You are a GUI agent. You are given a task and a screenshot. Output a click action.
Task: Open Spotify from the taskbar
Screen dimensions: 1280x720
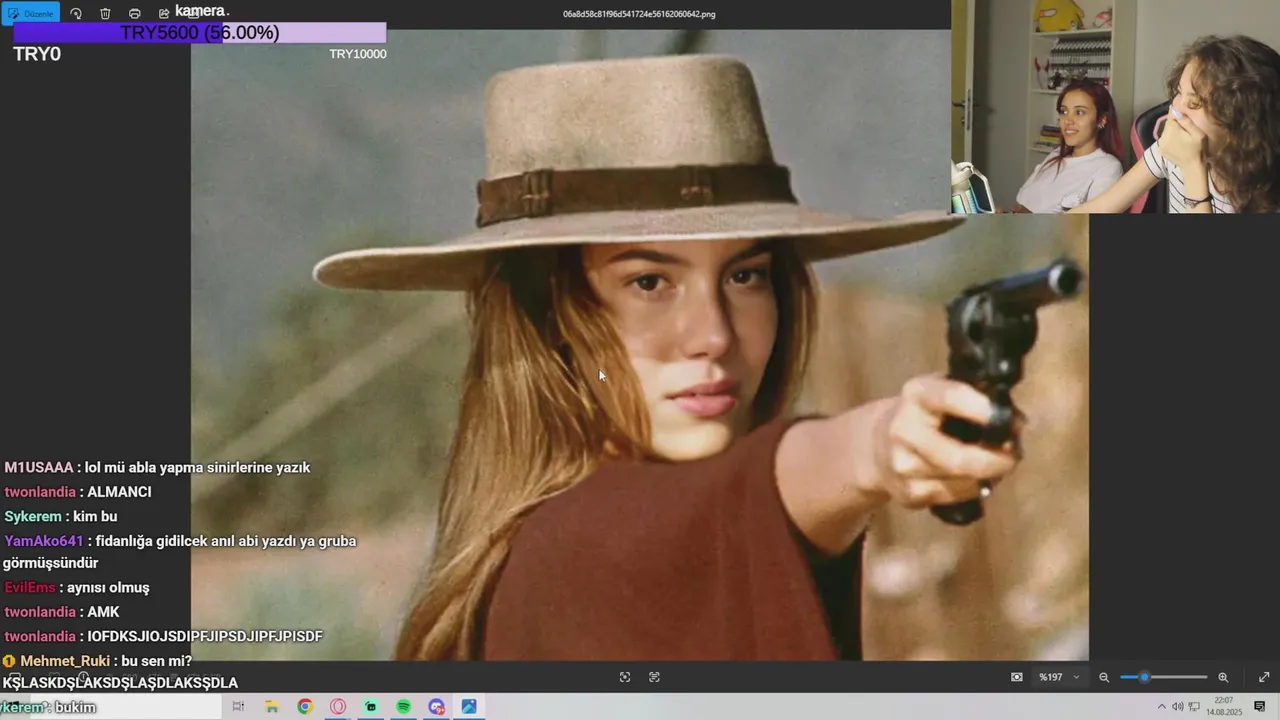point(403,706)
